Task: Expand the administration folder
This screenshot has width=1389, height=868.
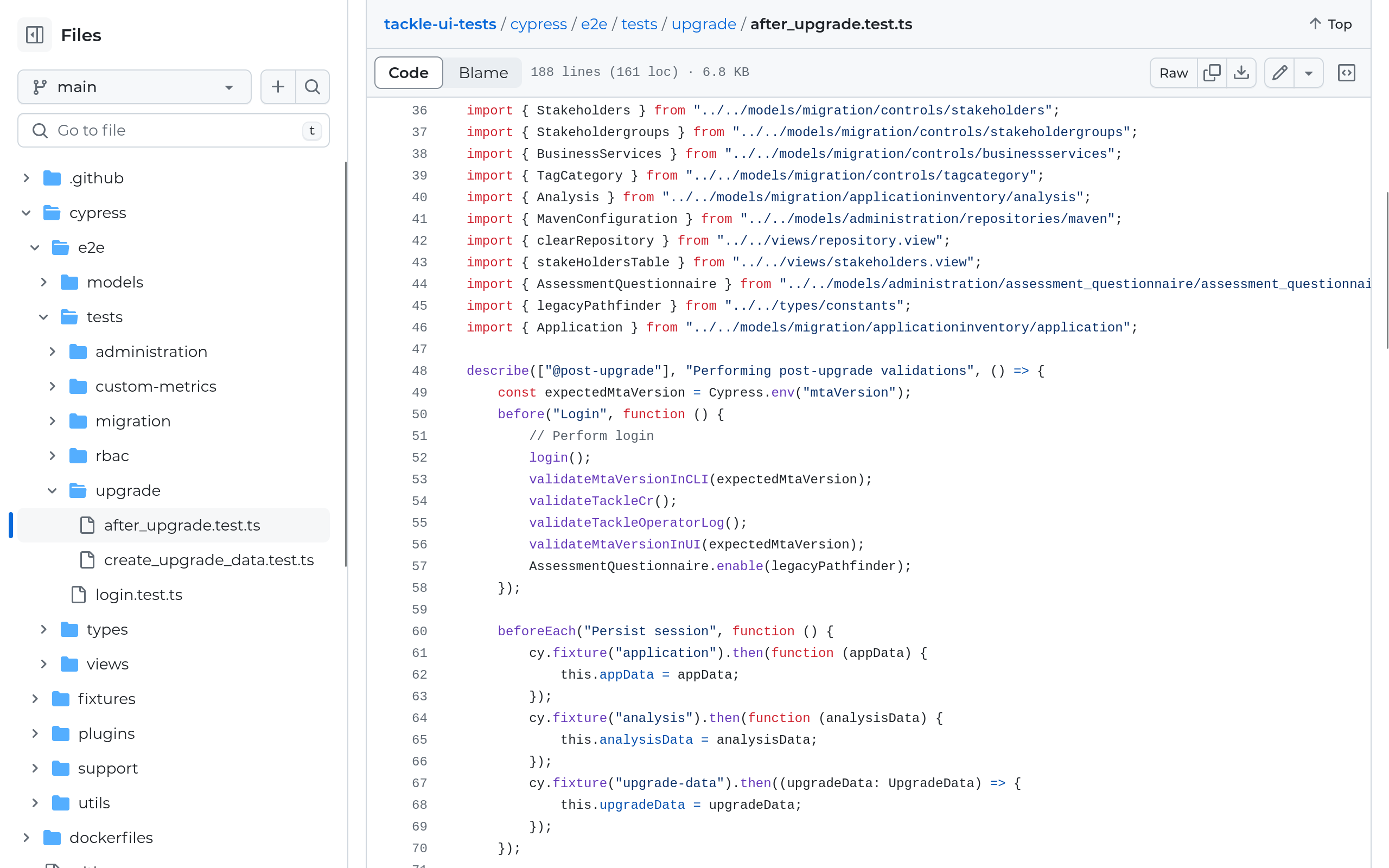Action: [52, 352]
